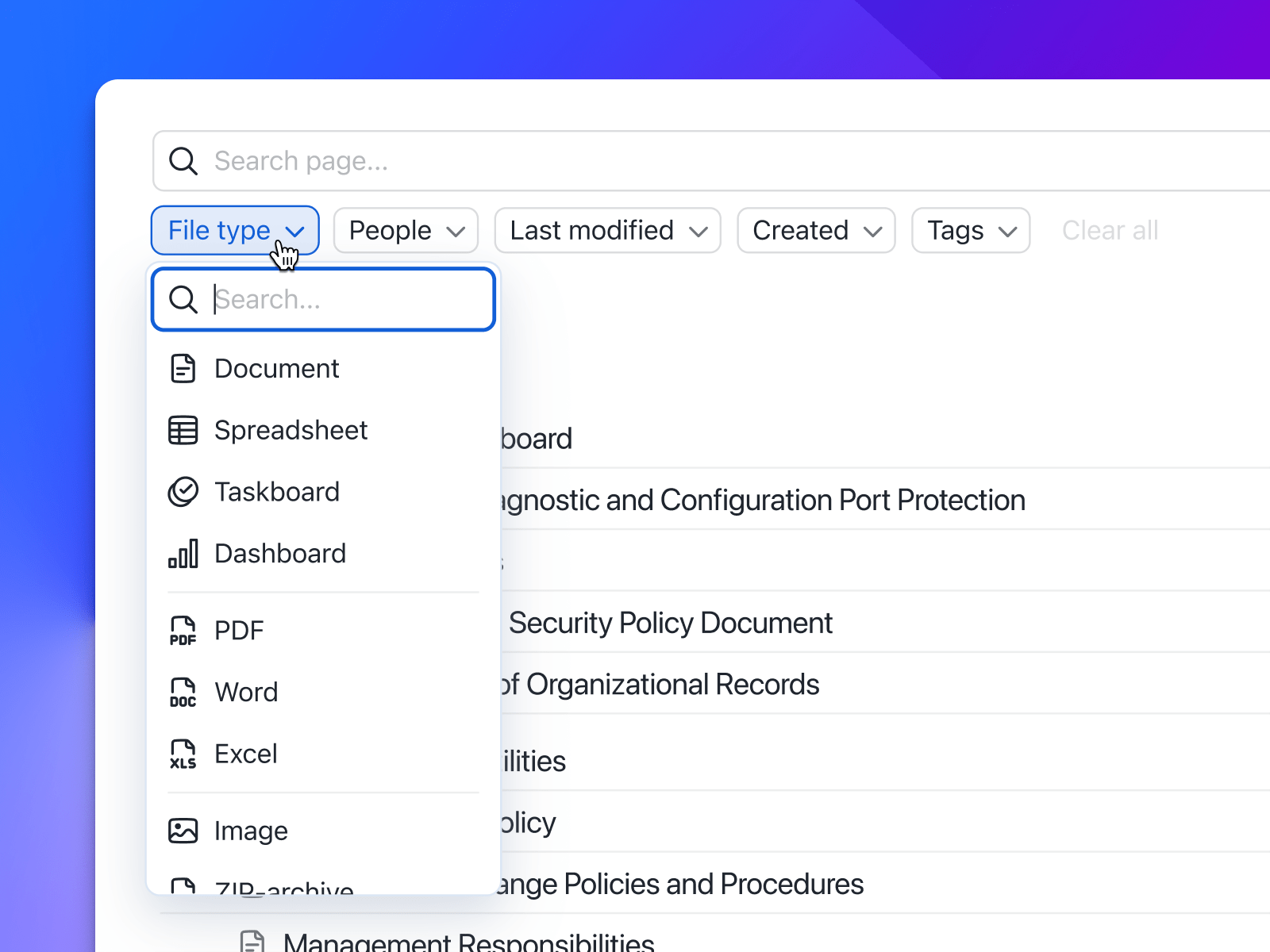Select Spreadsheet from the file type list
1270x952 pixels.
tap(291, 431)
